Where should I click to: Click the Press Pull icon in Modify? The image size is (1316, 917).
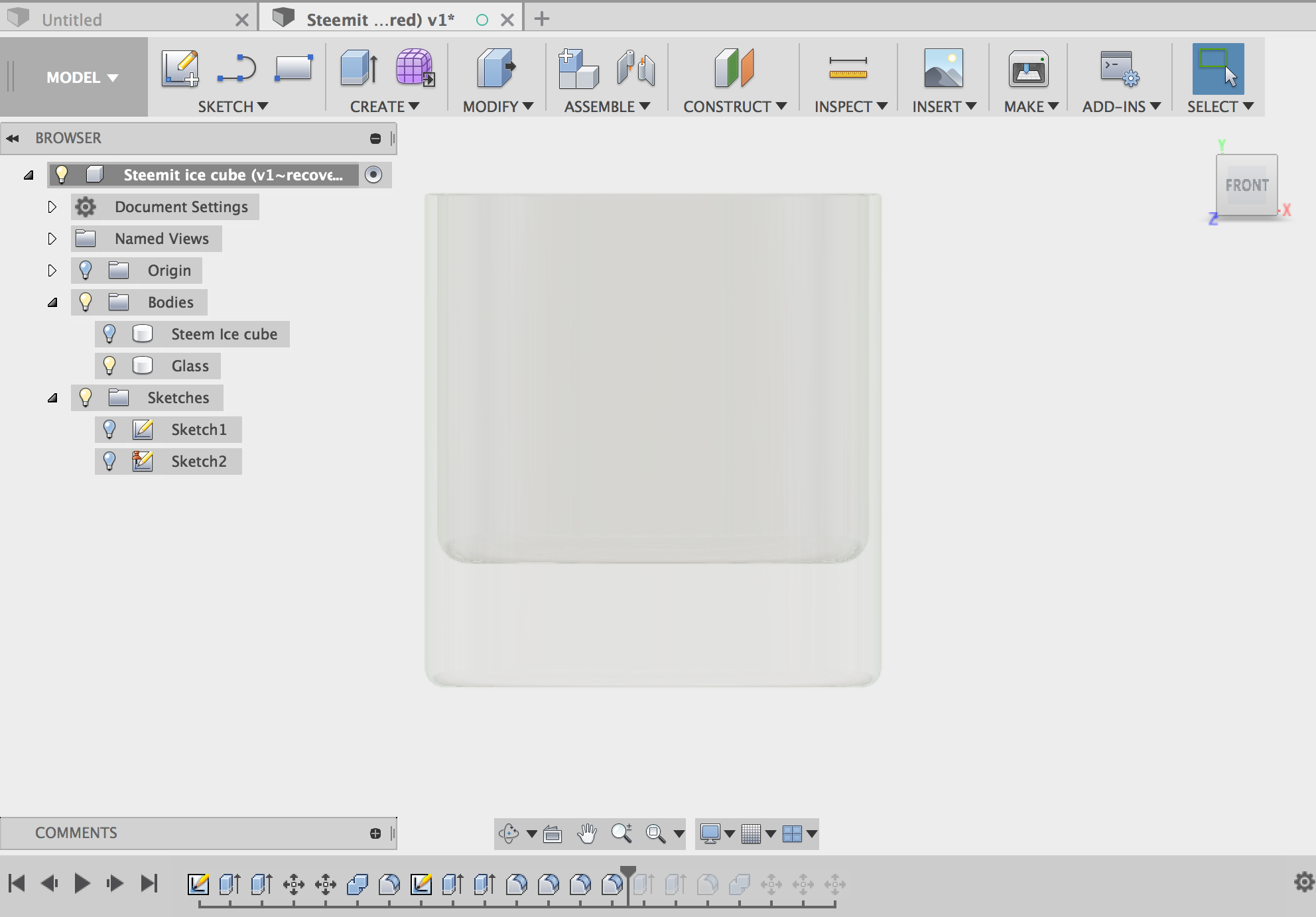pos(496,68)
